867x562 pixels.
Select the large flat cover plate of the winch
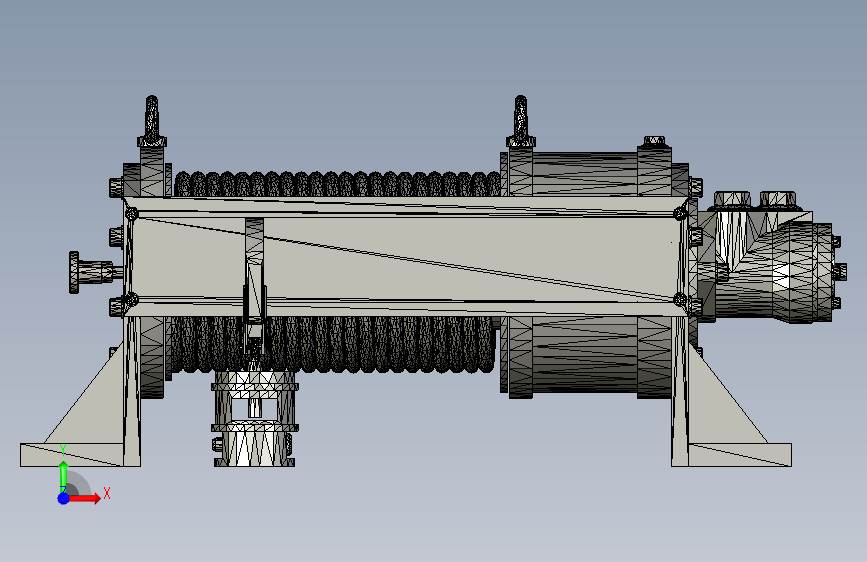(x=405, y=258)
